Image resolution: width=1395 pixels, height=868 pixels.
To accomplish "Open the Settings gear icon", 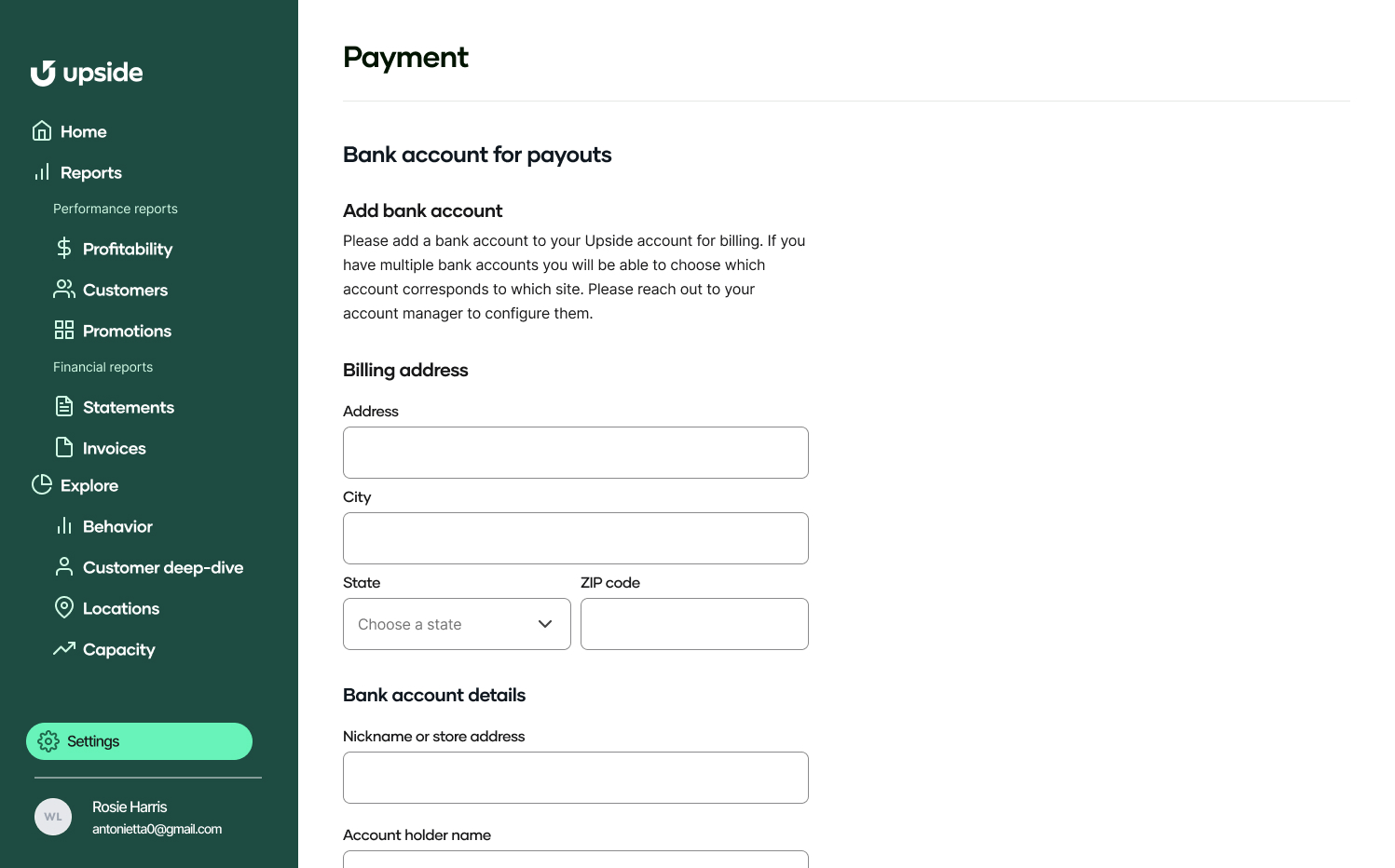I will click(x=48, y=740).
